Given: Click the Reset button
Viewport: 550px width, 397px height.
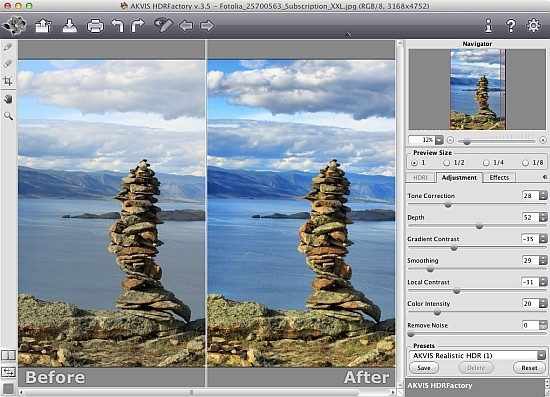Looking at the screenshot, I should (x=529, y=368).
